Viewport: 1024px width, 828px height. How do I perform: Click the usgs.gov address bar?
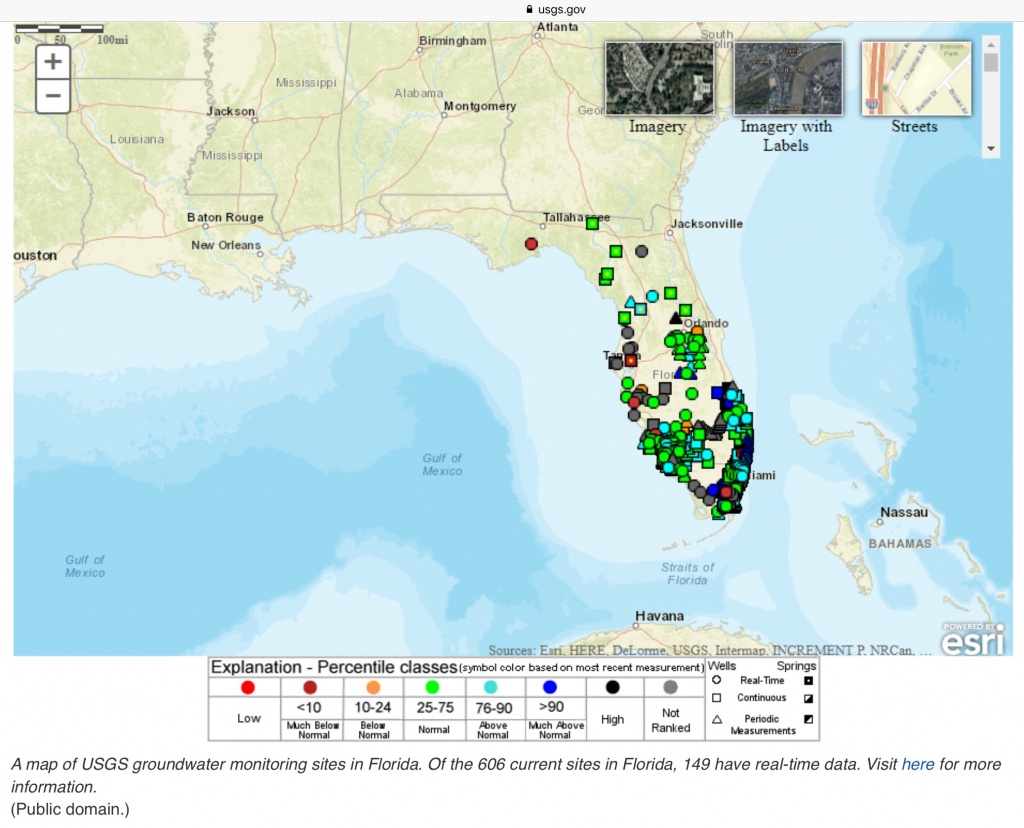tap(562, 9)
